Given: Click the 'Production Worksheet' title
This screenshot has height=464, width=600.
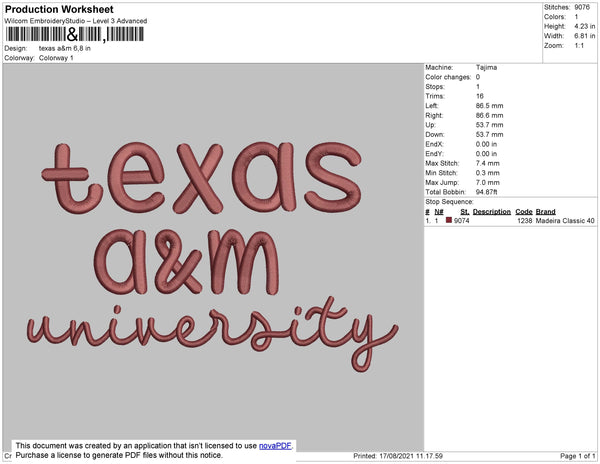Looking at the screenshot, I should click(59, 9).
